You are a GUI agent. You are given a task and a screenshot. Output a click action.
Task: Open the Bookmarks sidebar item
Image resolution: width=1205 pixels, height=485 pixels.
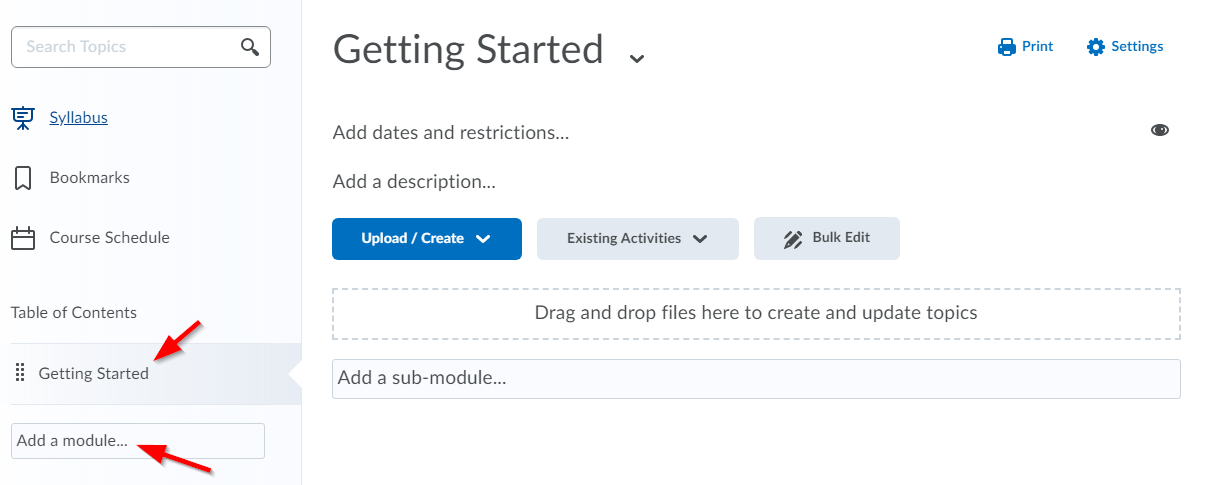coord(90,178)
